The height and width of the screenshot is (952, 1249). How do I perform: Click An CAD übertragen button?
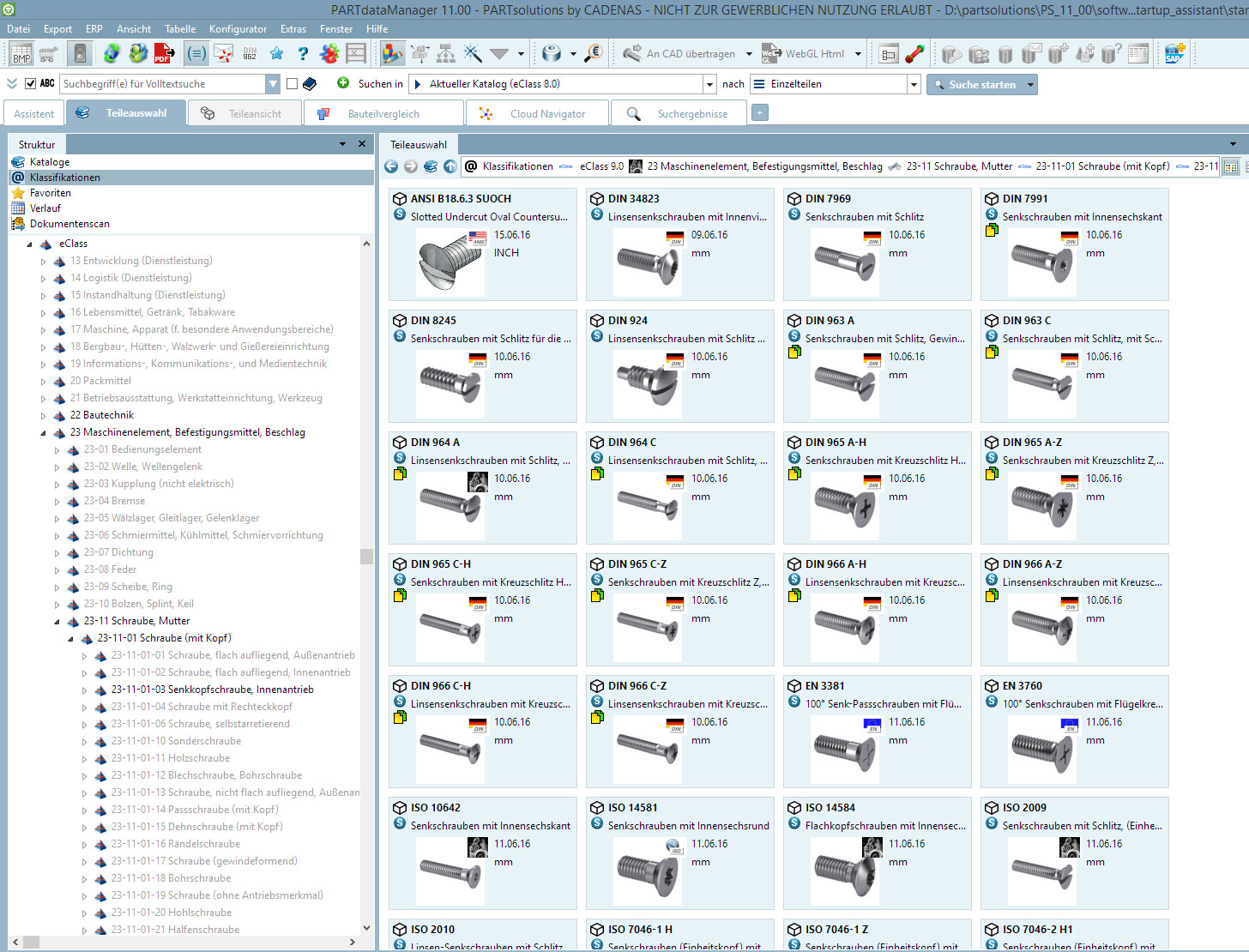(x=679, y=54)
